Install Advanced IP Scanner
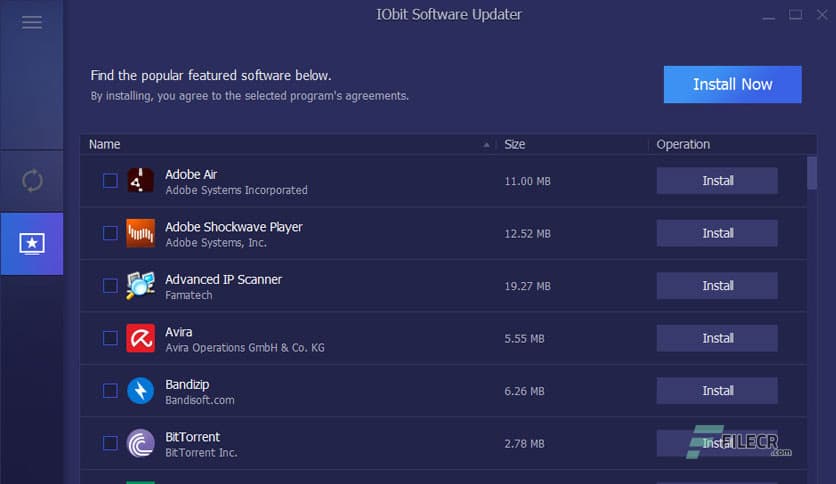The width and height of the screenshot is (836, 484). click(x=717, y=286)
